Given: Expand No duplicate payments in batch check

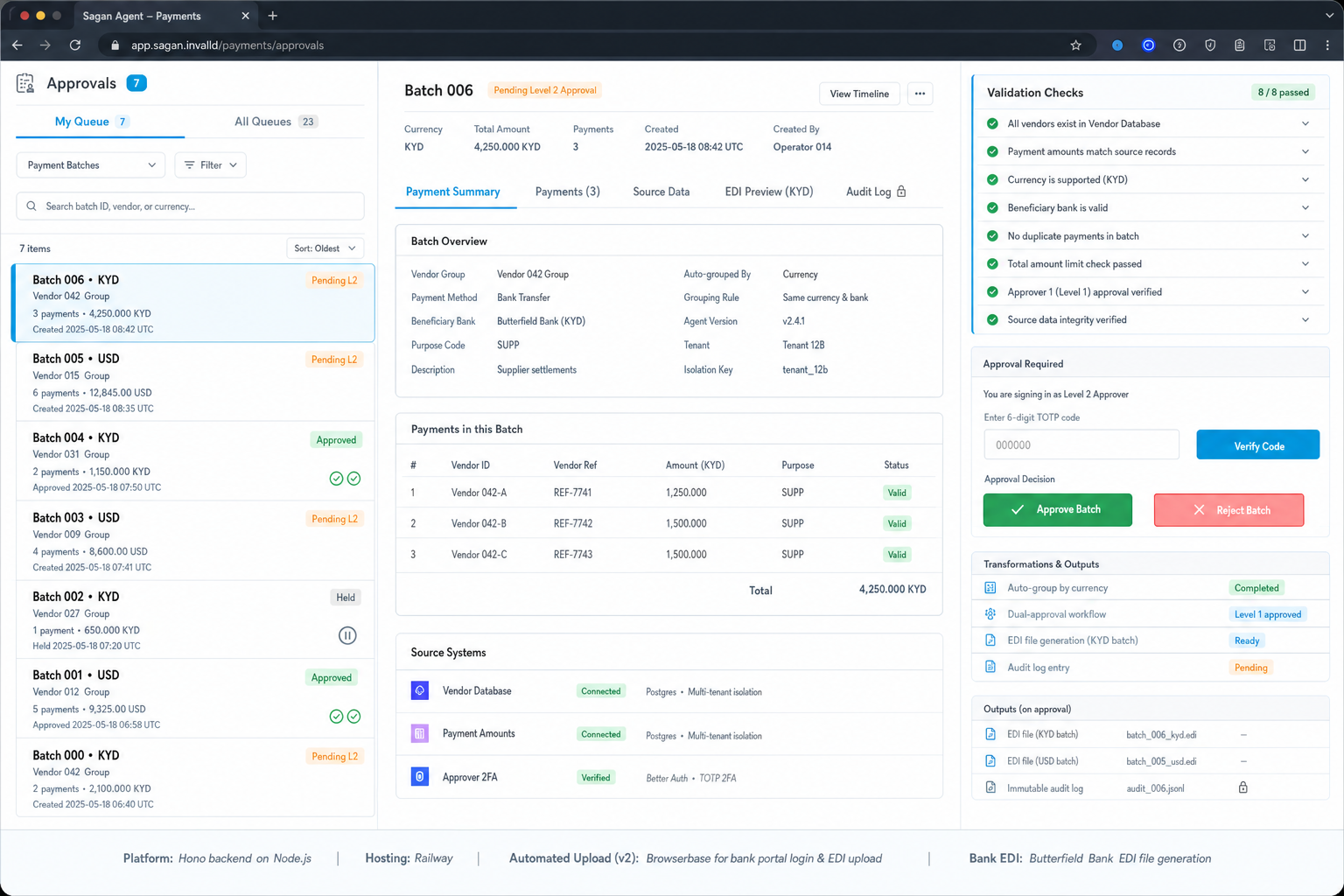Looking at the screenshot, I should pyautogui.click(x=1305, y=235).
